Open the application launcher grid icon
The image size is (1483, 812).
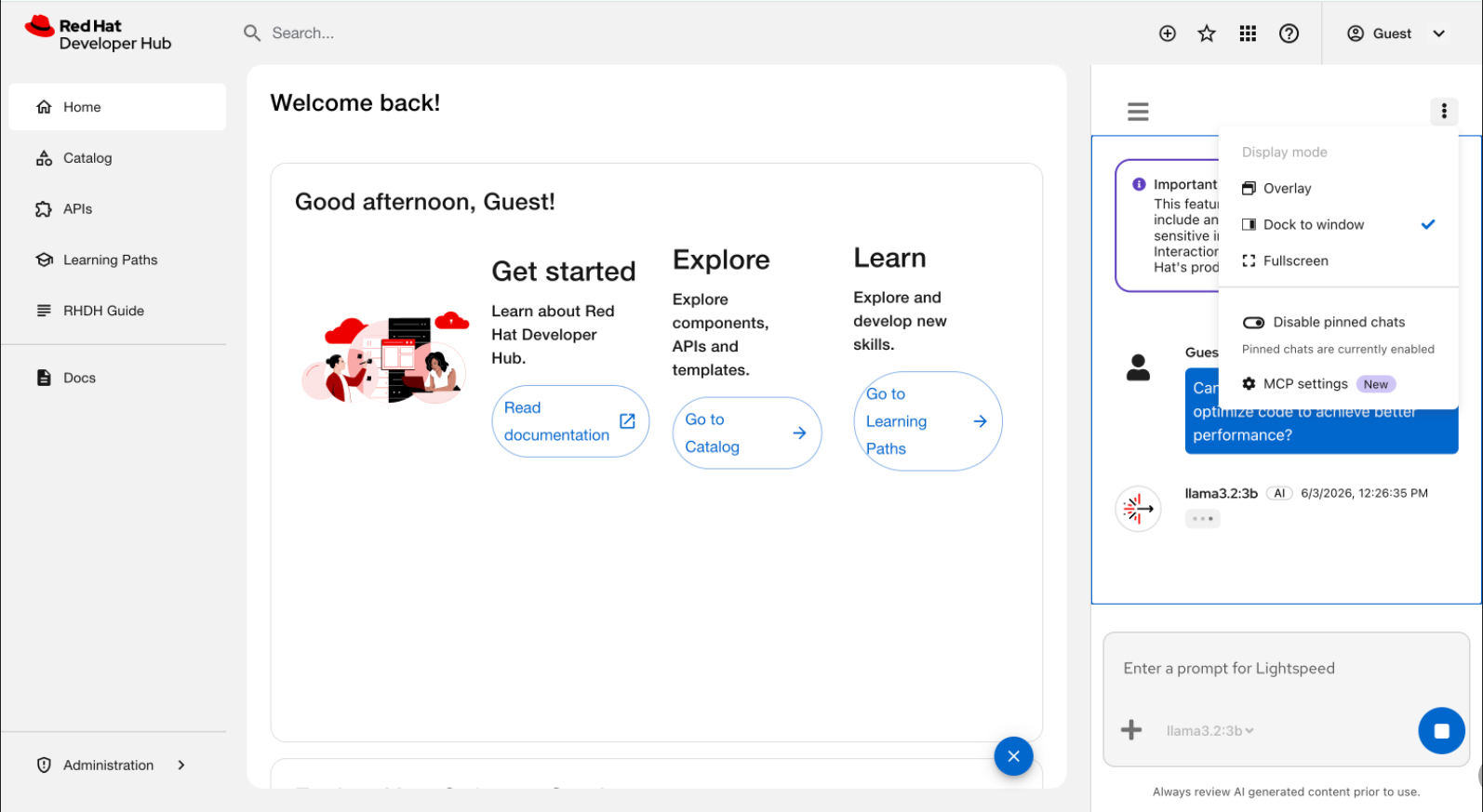pyautogui.click(x=1248, y=33)
